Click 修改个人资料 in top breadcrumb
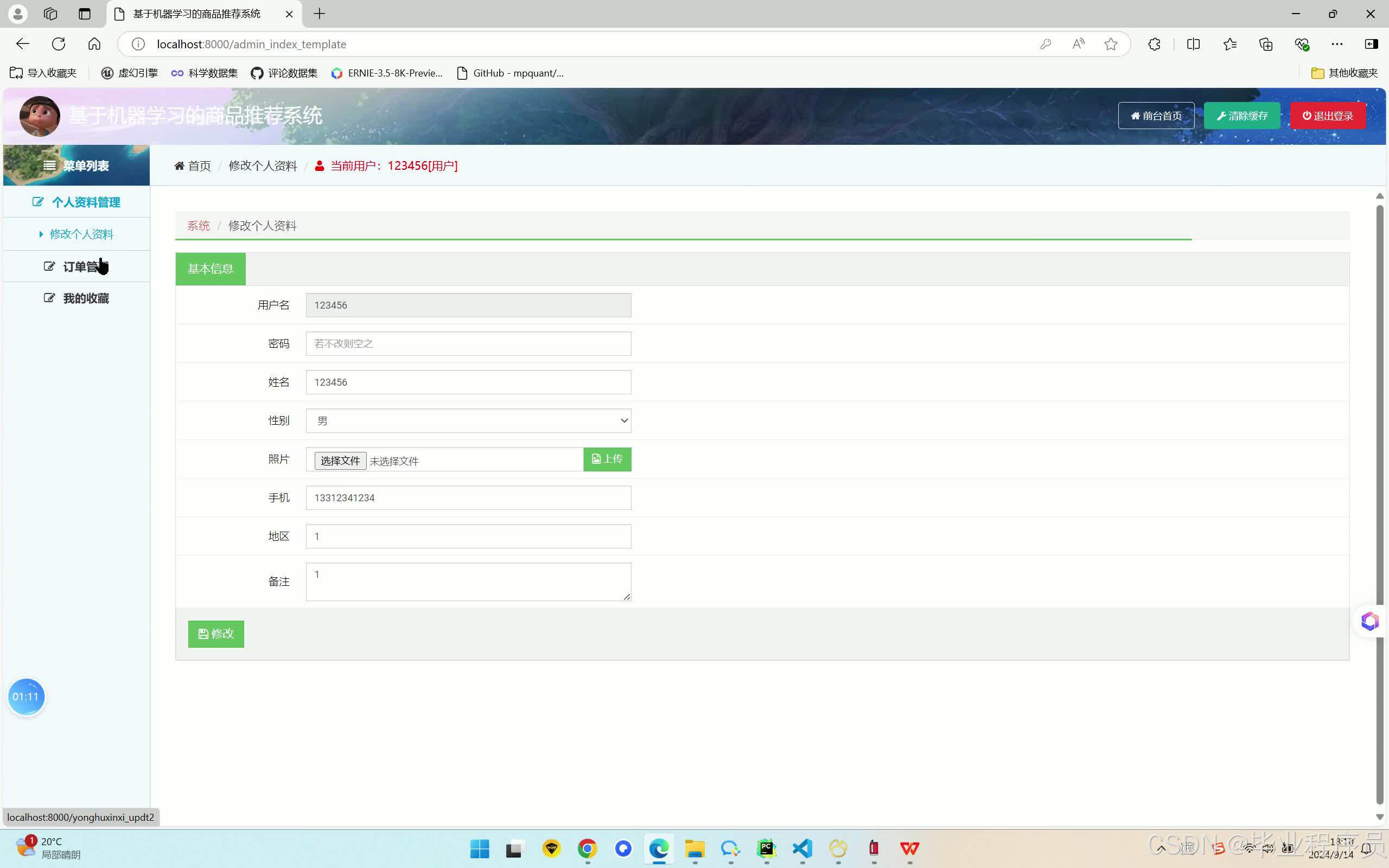 point(262,166)
